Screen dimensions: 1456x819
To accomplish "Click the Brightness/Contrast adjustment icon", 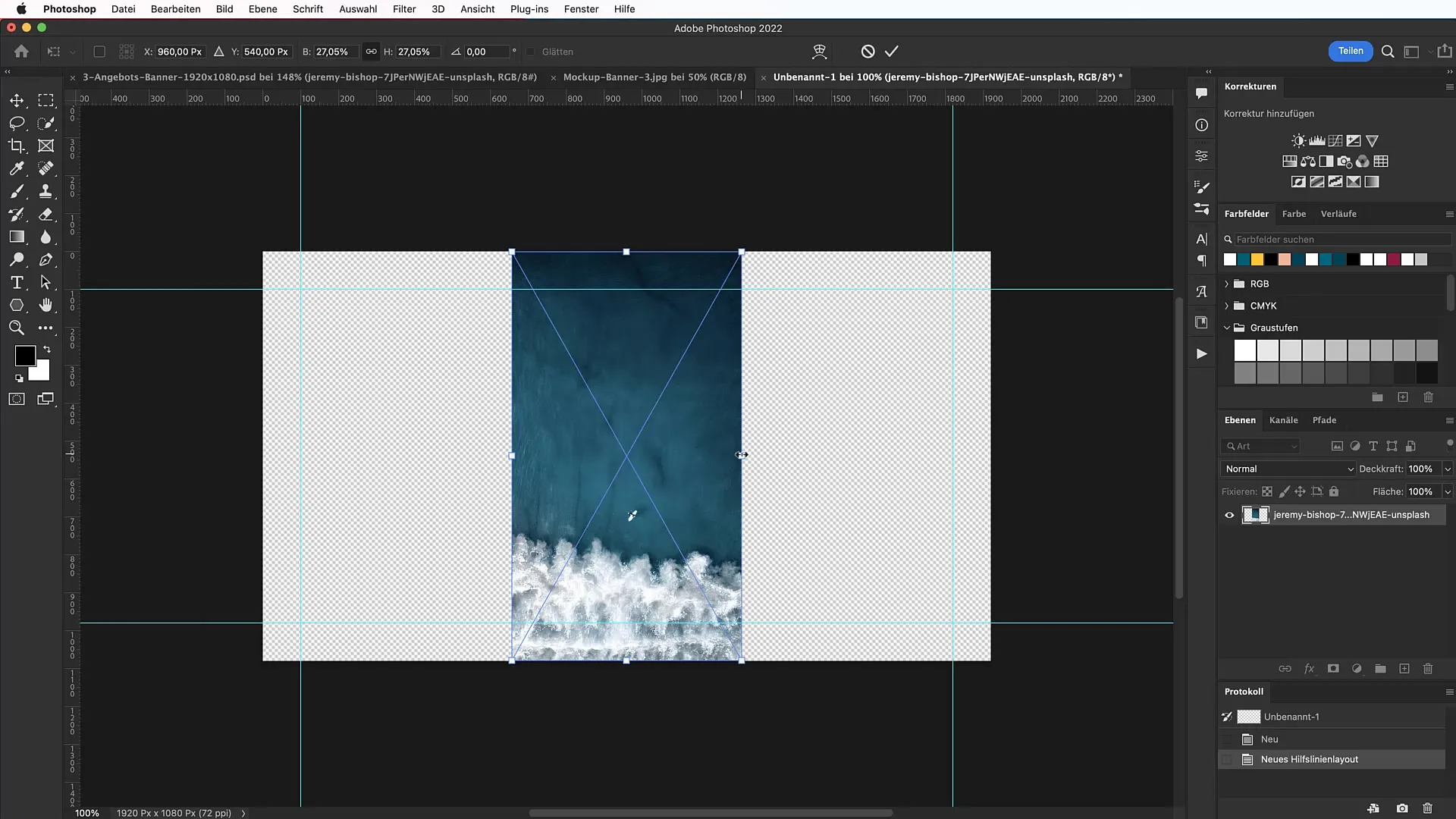I will (1298, 140).
